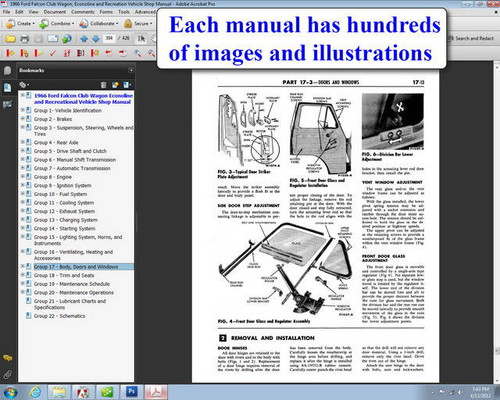
Task: Click the Adobe Acrobat taskbar button
Action: (156, 392)
